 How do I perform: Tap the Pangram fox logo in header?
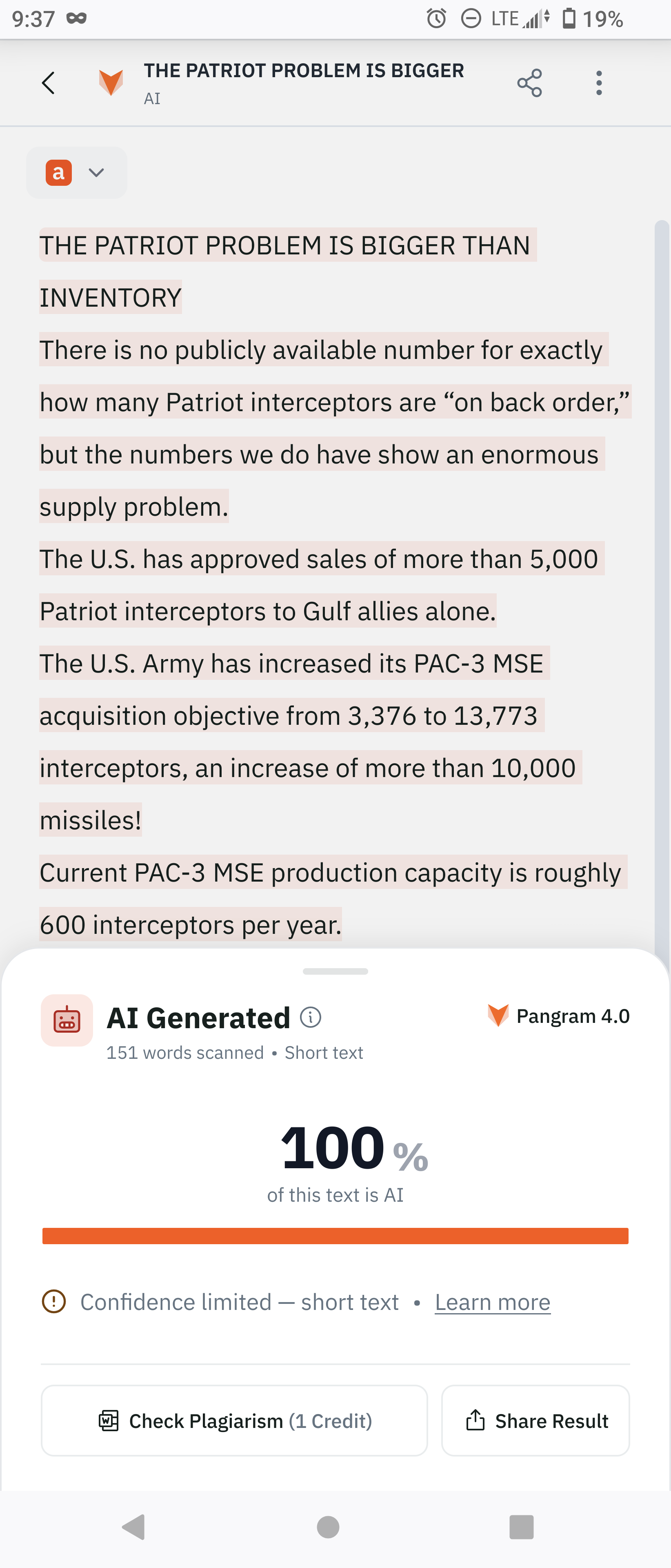point(111,82)
